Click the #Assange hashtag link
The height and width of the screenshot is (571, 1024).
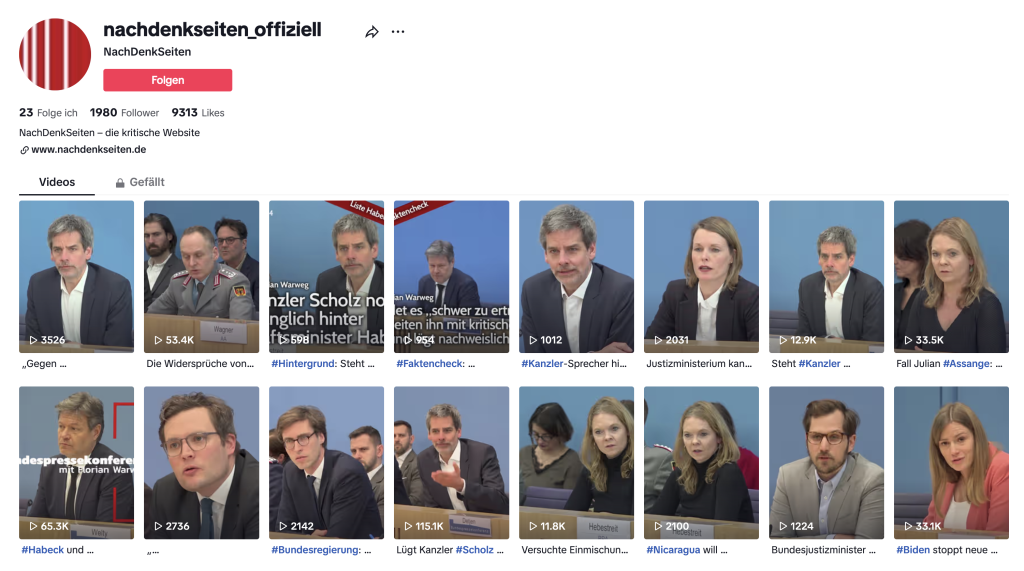pos(968,364)
